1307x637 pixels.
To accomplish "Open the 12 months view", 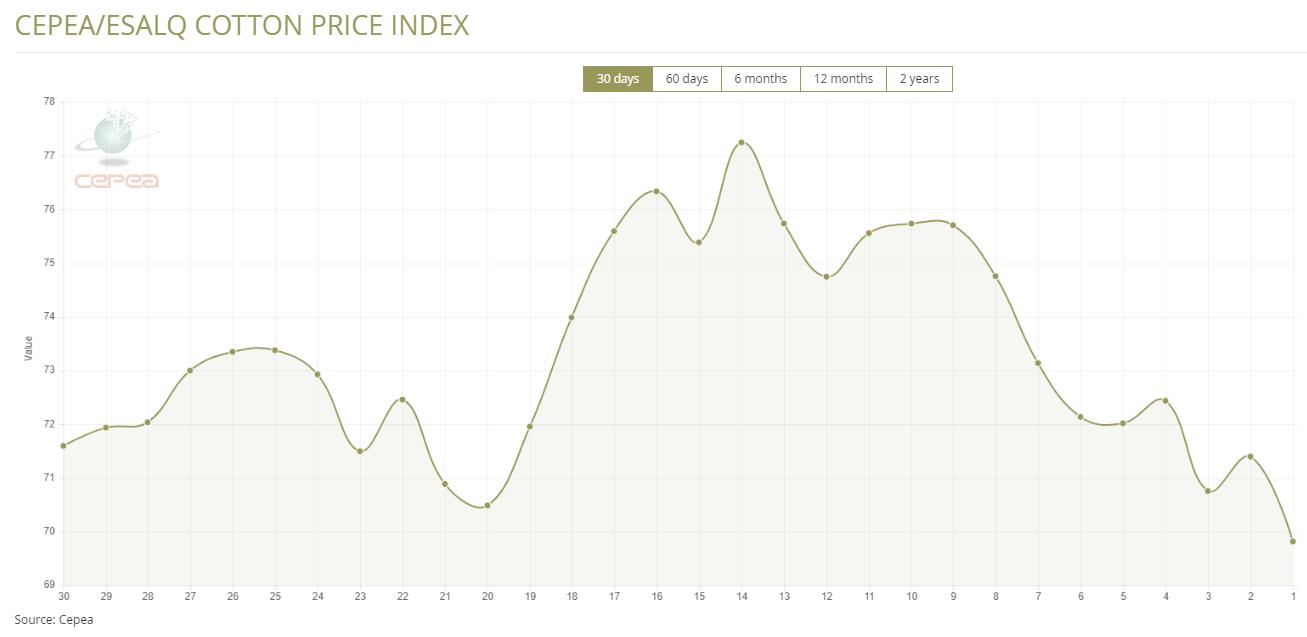I will [x=843, y=79].
